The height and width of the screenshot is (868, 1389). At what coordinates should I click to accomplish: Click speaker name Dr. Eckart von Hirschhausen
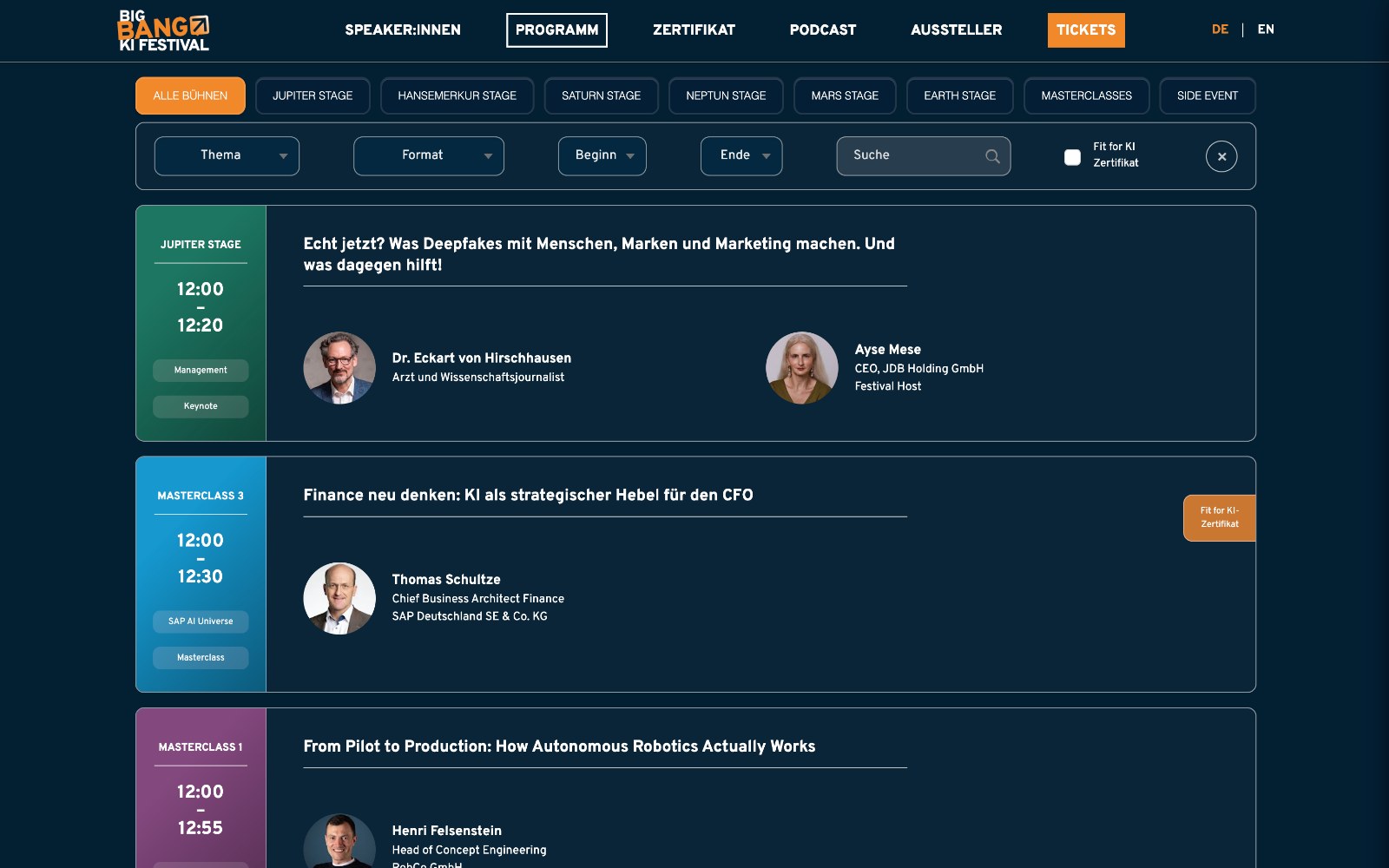coord(482,358)
